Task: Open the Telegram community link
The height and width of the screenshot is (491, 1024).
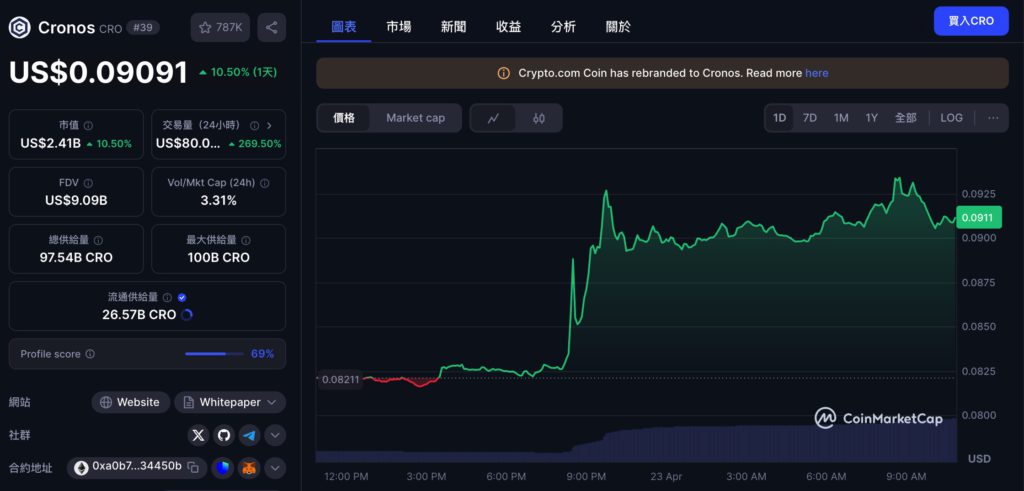Action: (249, 435)
